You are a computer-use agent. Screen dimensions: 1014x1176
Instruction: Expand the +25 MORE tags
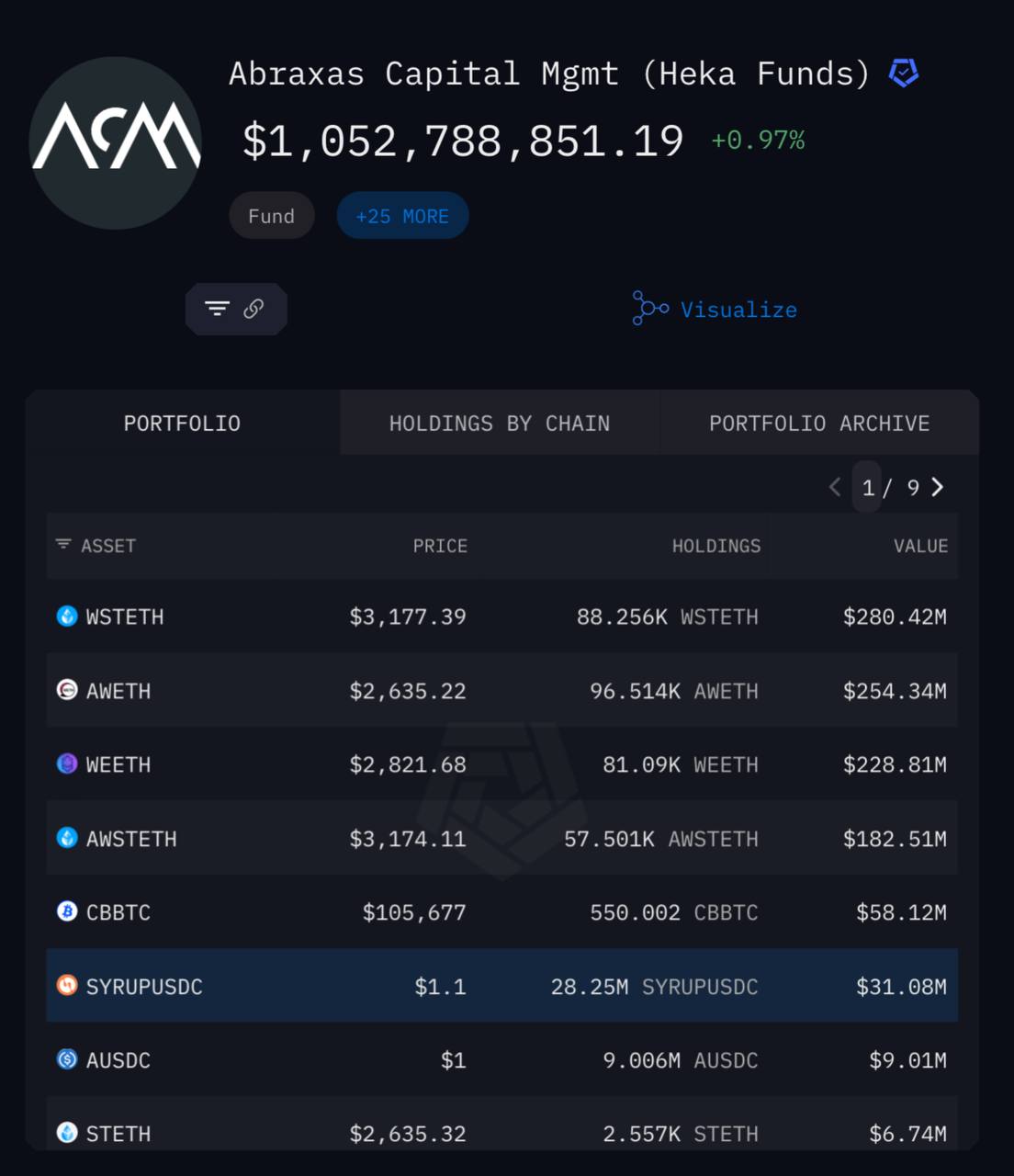tap(402, 216)
